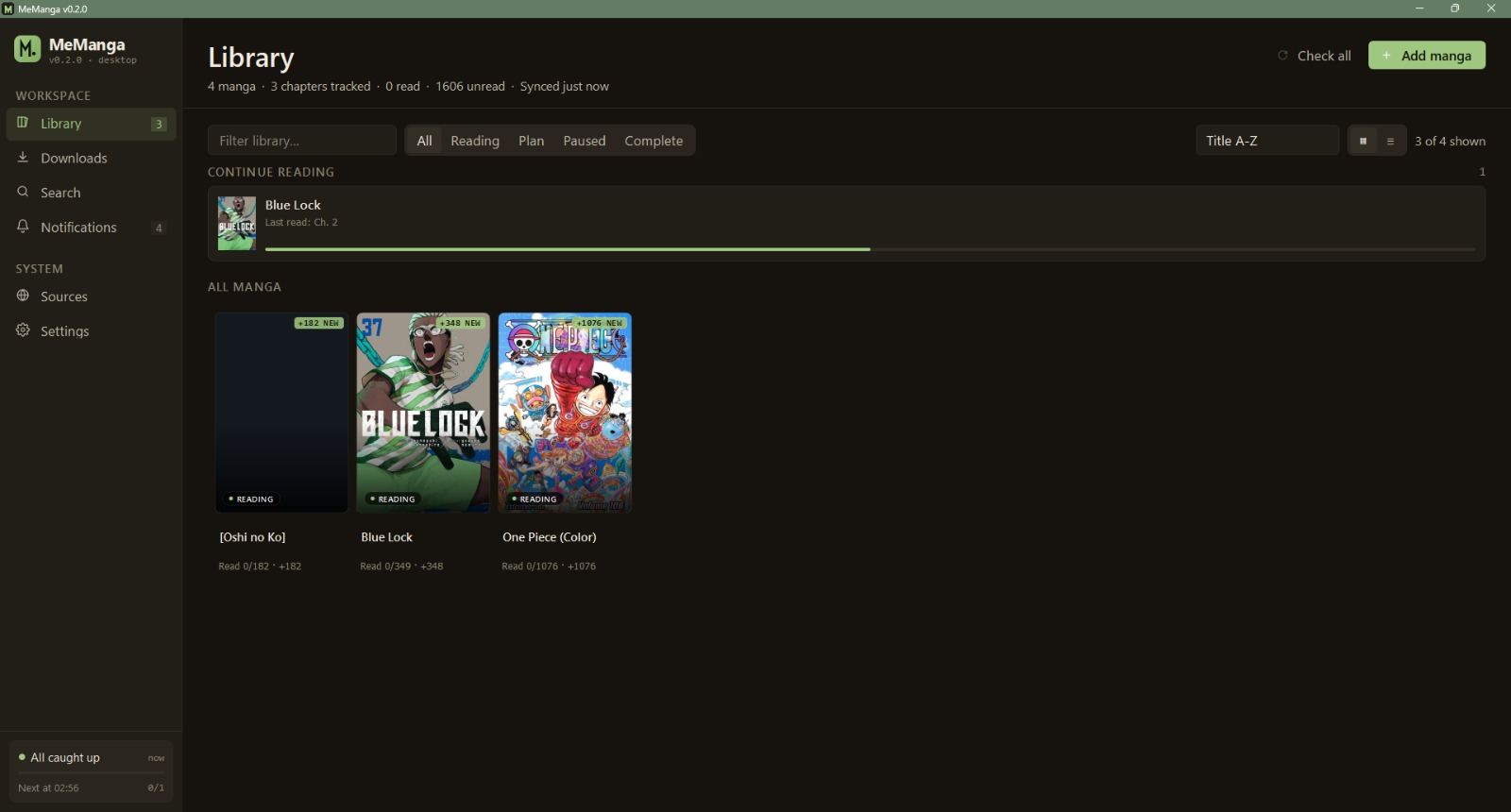Click the Last read: Ch. 2 text
The image size is (1511, 812).
tap(301, 223)
